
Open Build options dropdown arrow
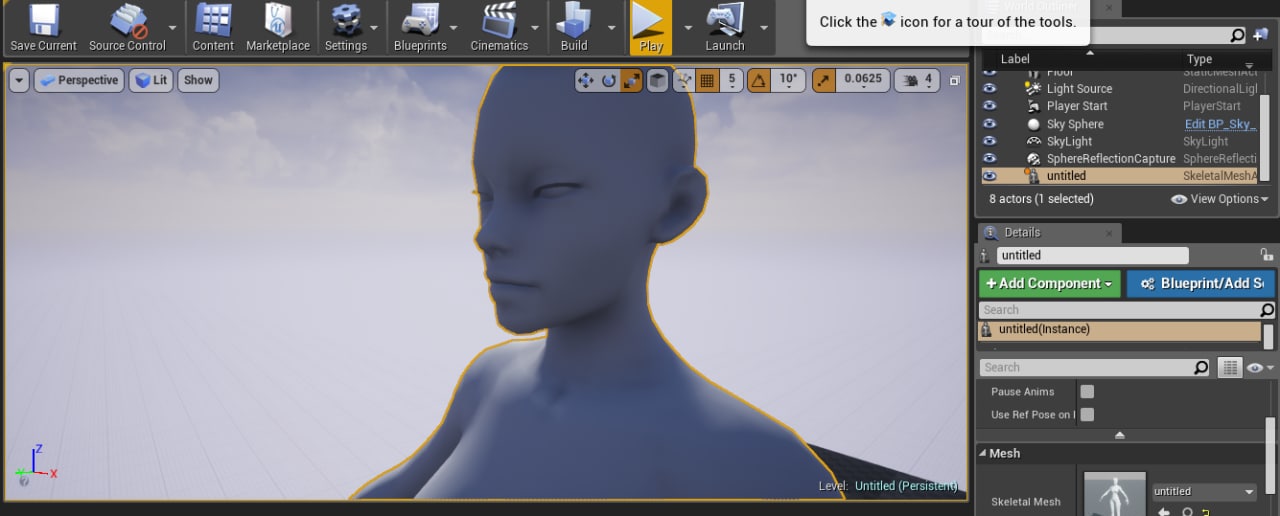610,28
